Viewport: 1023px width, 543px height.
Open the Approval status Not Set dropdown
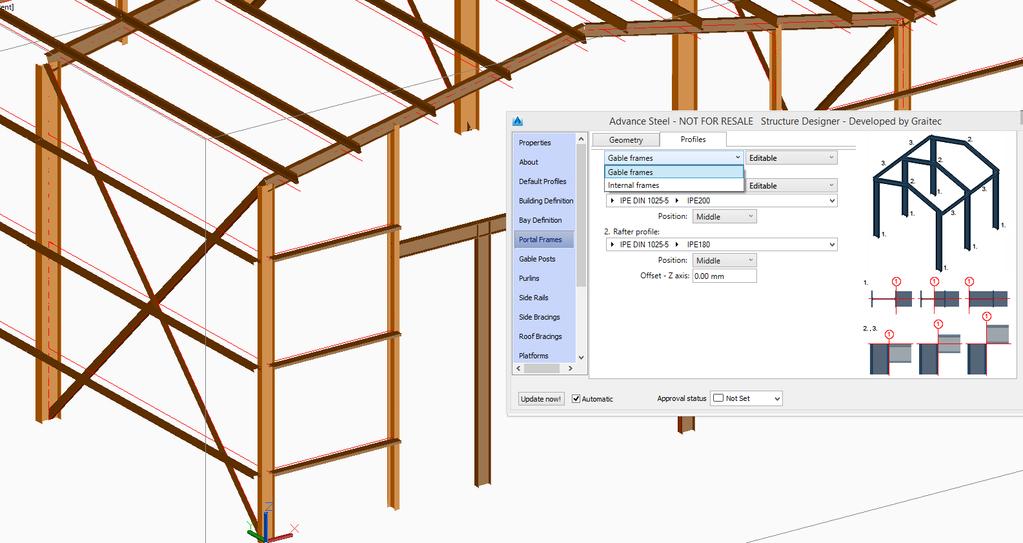point(746,398)
